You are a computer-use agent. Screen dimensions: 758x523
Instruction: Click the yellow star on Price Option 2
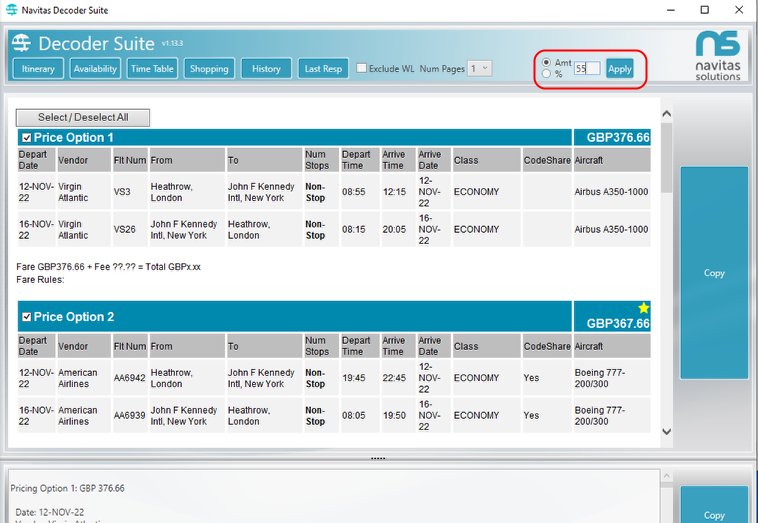pos(643,308)
